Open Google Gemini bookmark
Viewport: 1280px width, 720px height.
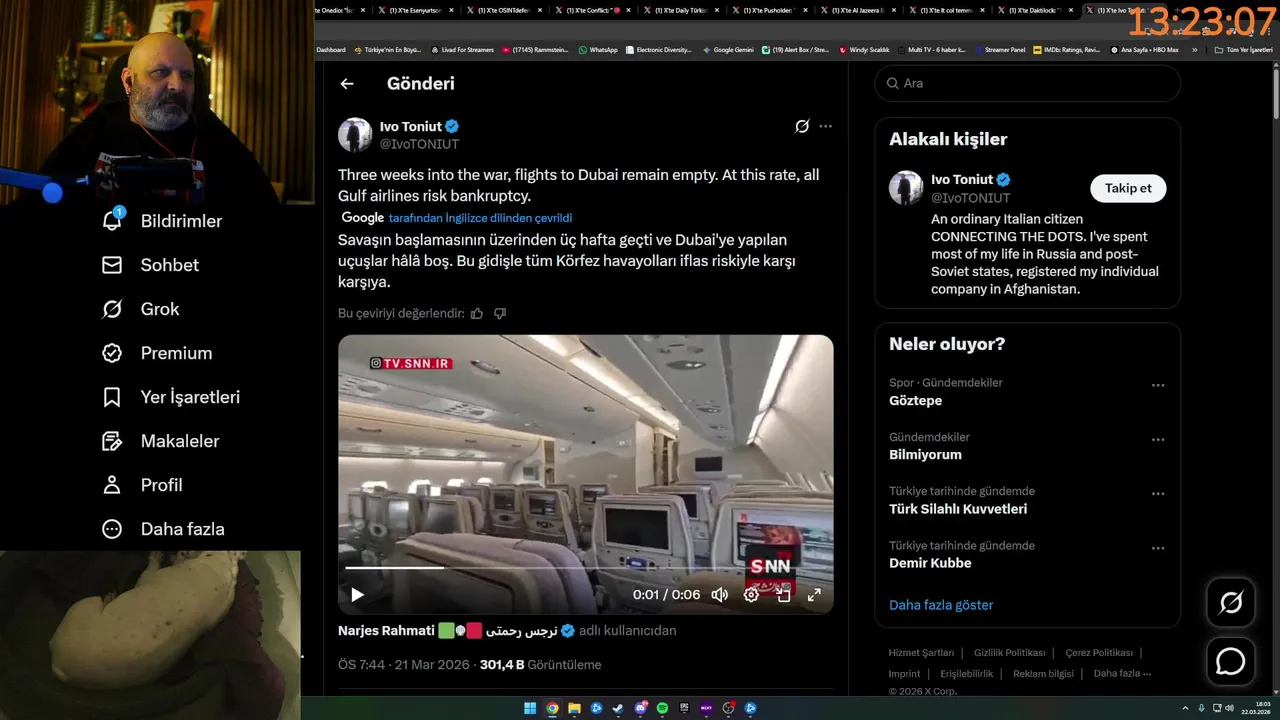[x=728, y=49]
